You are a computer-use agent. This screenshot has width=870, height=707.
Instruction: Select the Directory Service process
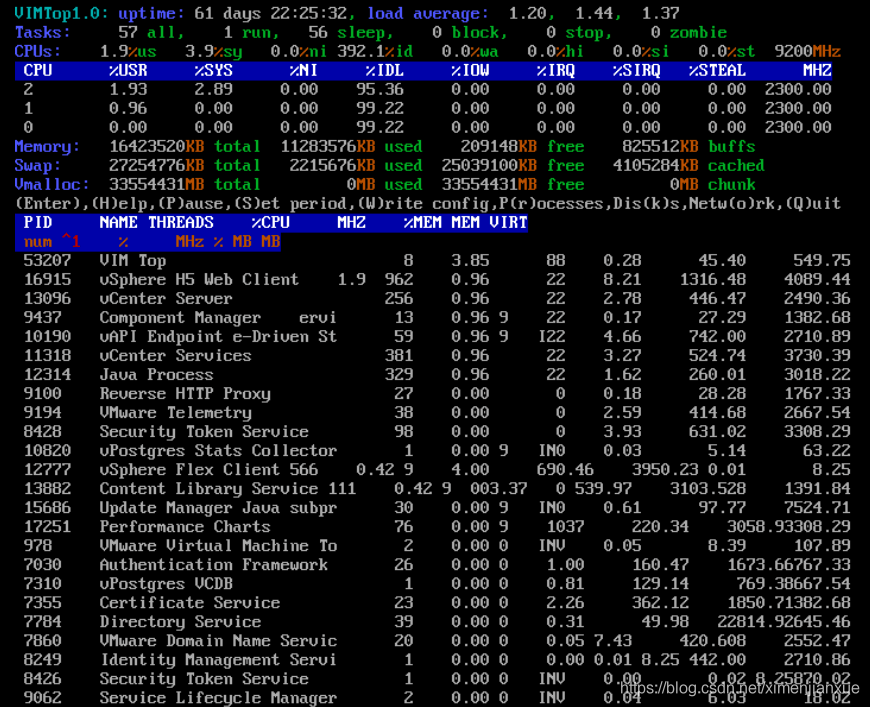click(180, 622)
